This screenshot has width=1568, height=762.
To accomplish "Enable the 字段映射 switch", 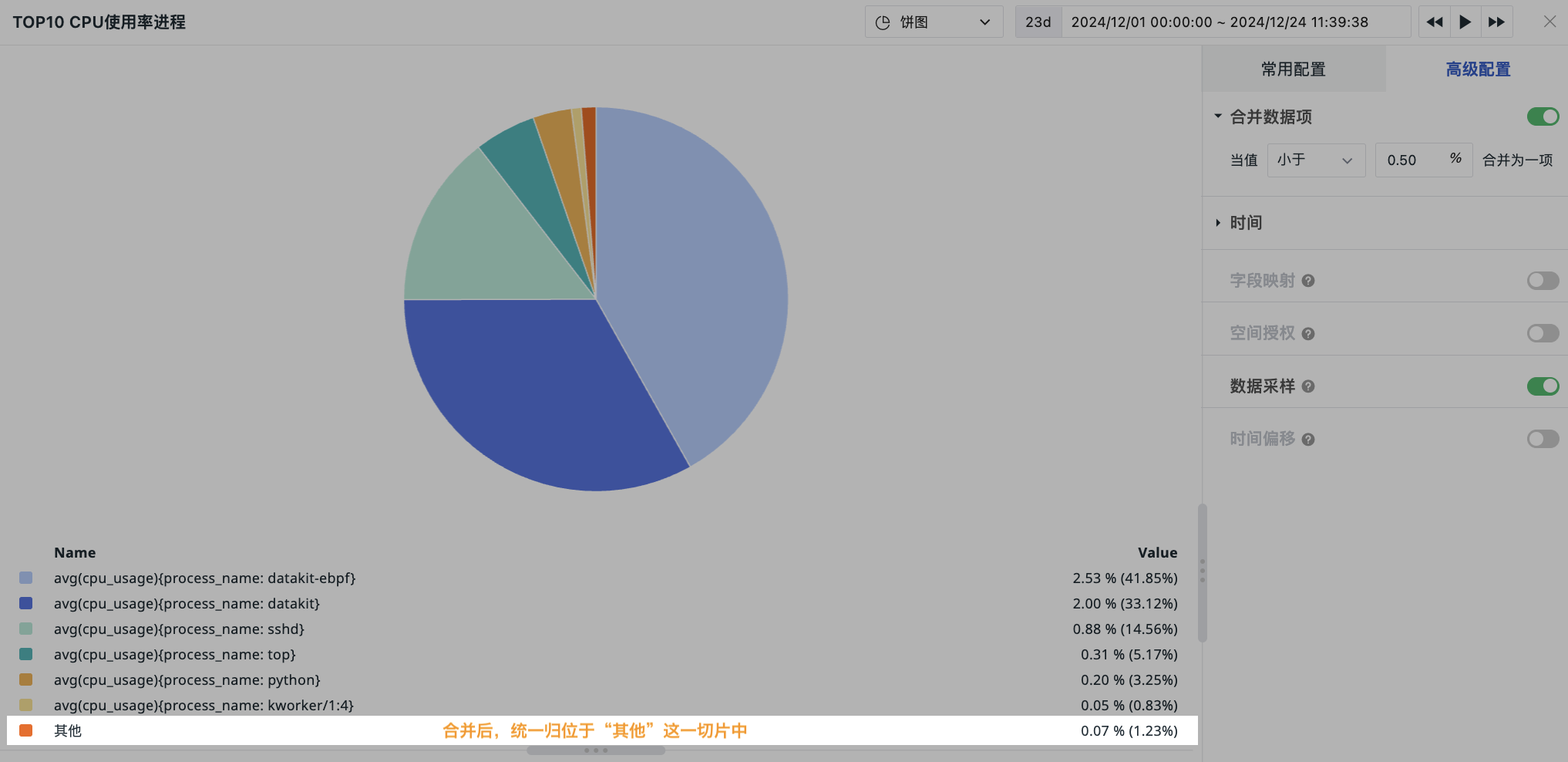I will [x=1543, y=281].
